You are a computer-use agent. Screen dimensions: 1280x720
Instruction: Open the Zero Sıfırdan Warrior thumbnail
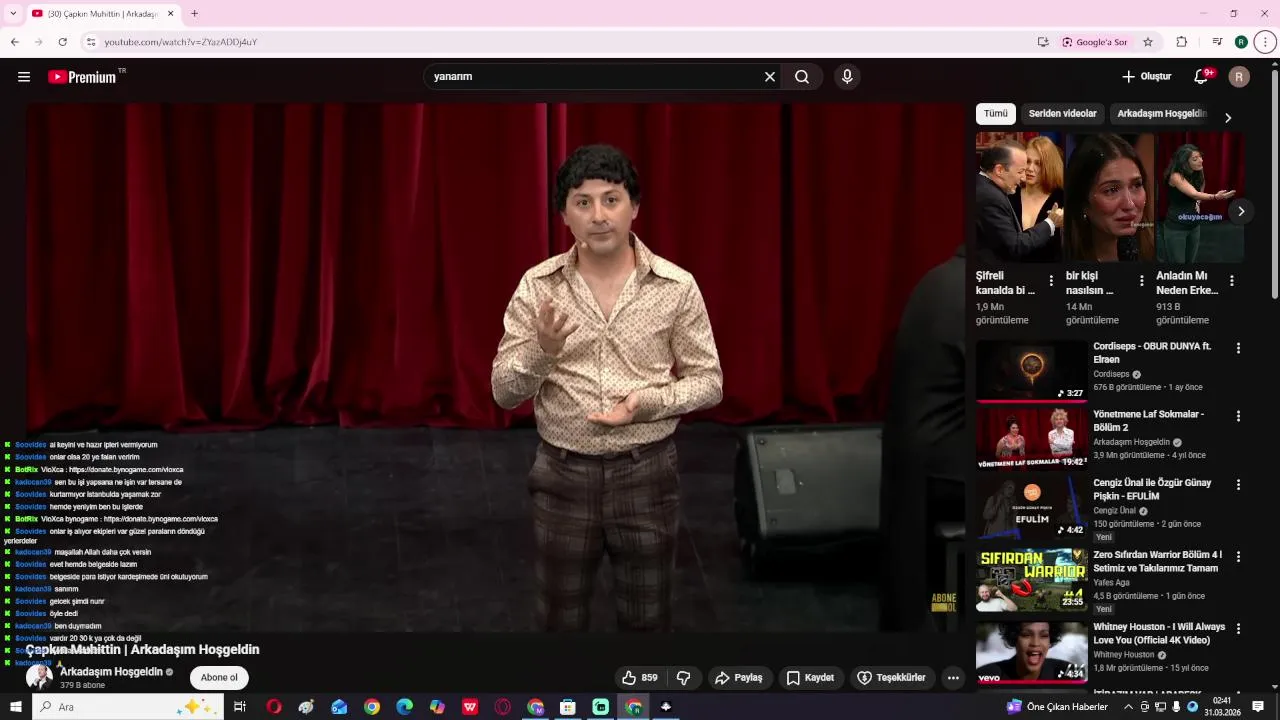[1032, 580]
